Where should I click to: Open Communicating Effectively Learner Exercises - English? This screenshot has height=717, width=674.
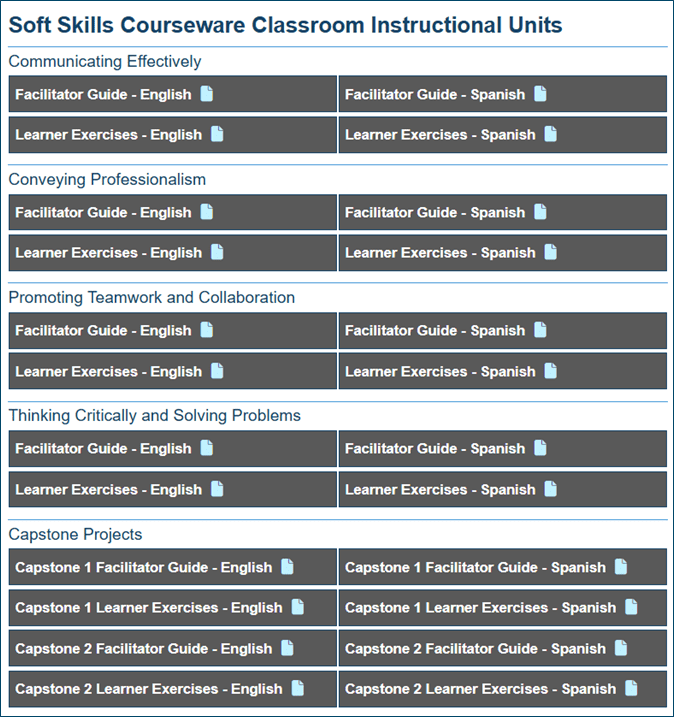(x=108, y=135)
